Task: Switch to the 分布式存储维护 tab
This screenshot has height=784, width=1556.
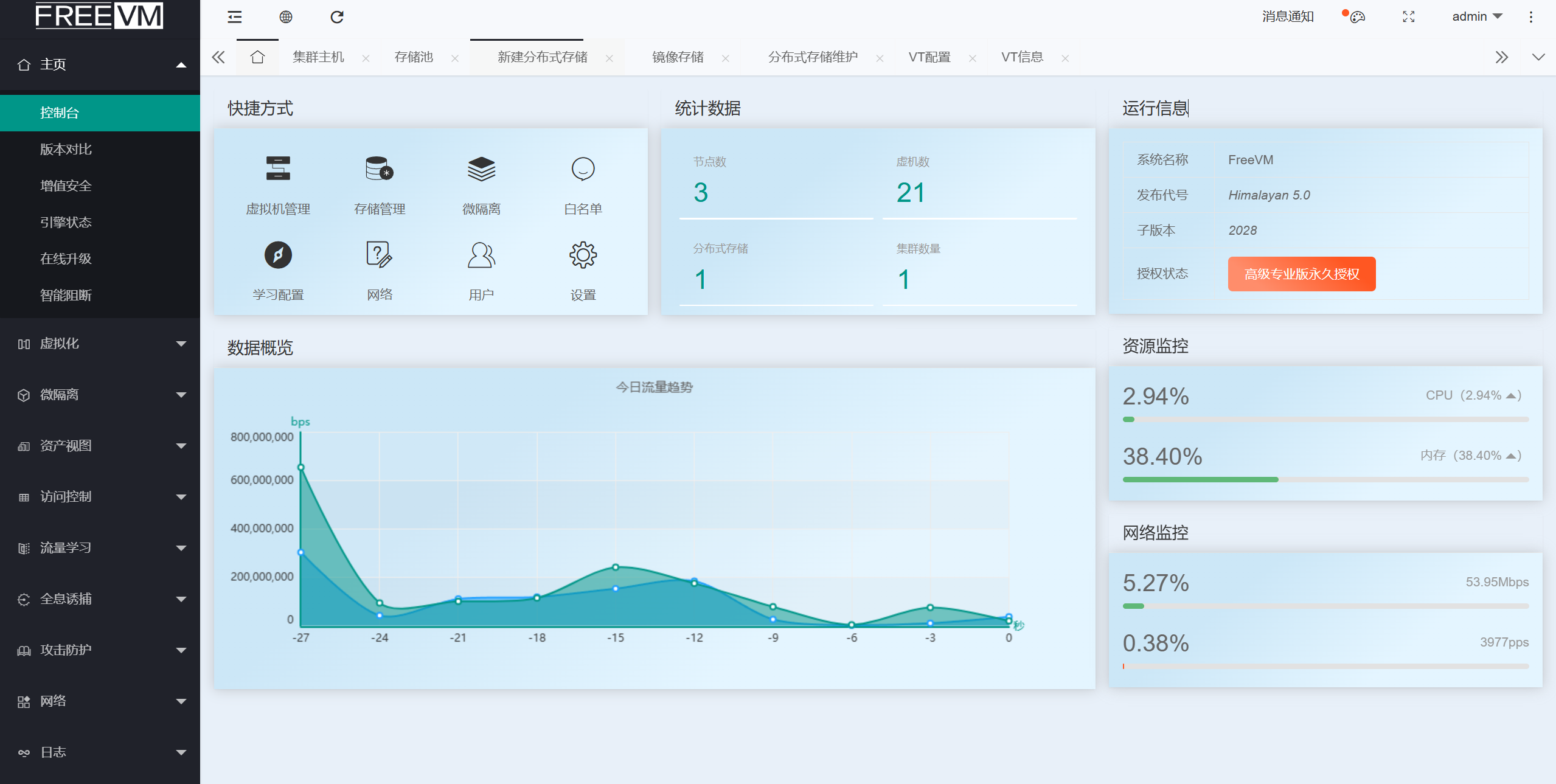Action: point(812,57)
